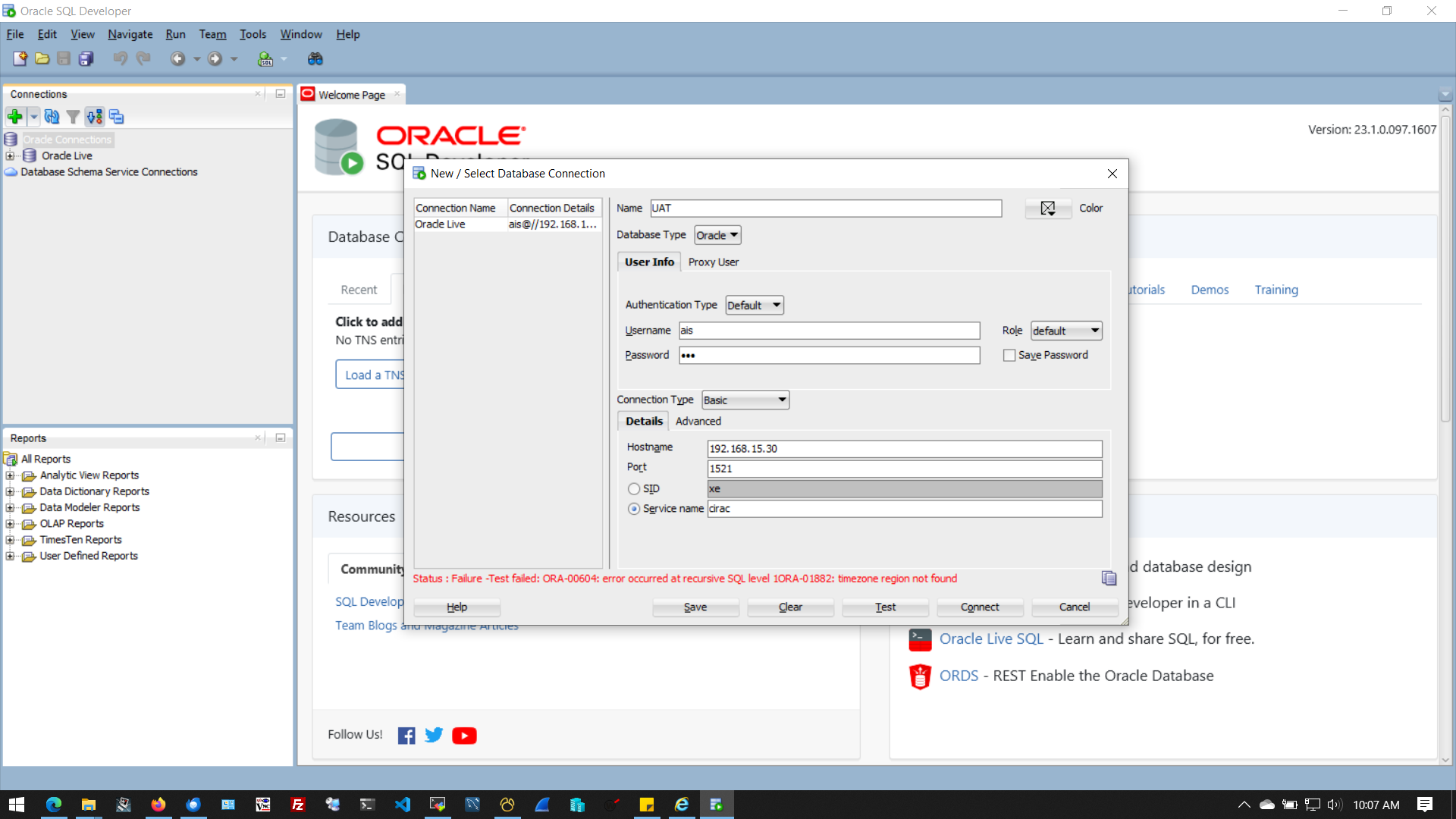Expand the Data Dictionary Reports node
Viewport: 1456px width, 819px height.
(x=10, y=491)
